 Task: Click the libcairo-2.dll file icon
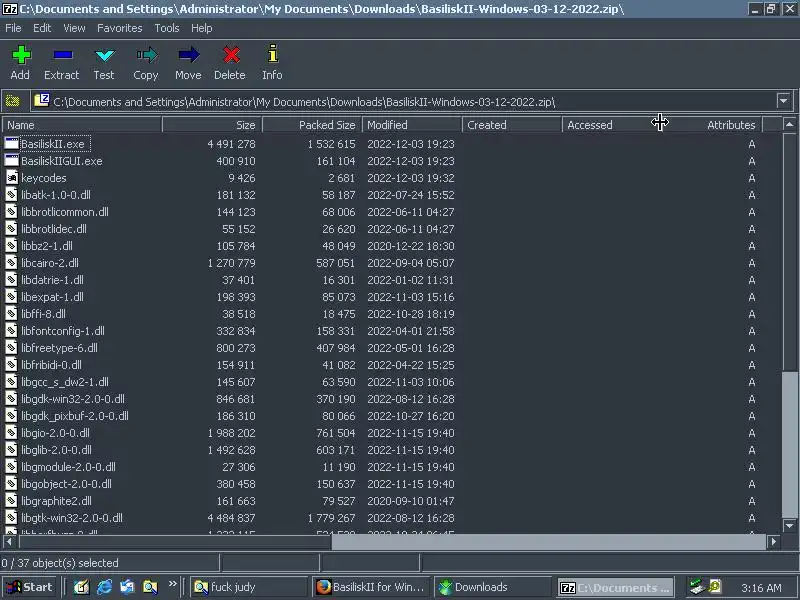click(x=11, y=263)
